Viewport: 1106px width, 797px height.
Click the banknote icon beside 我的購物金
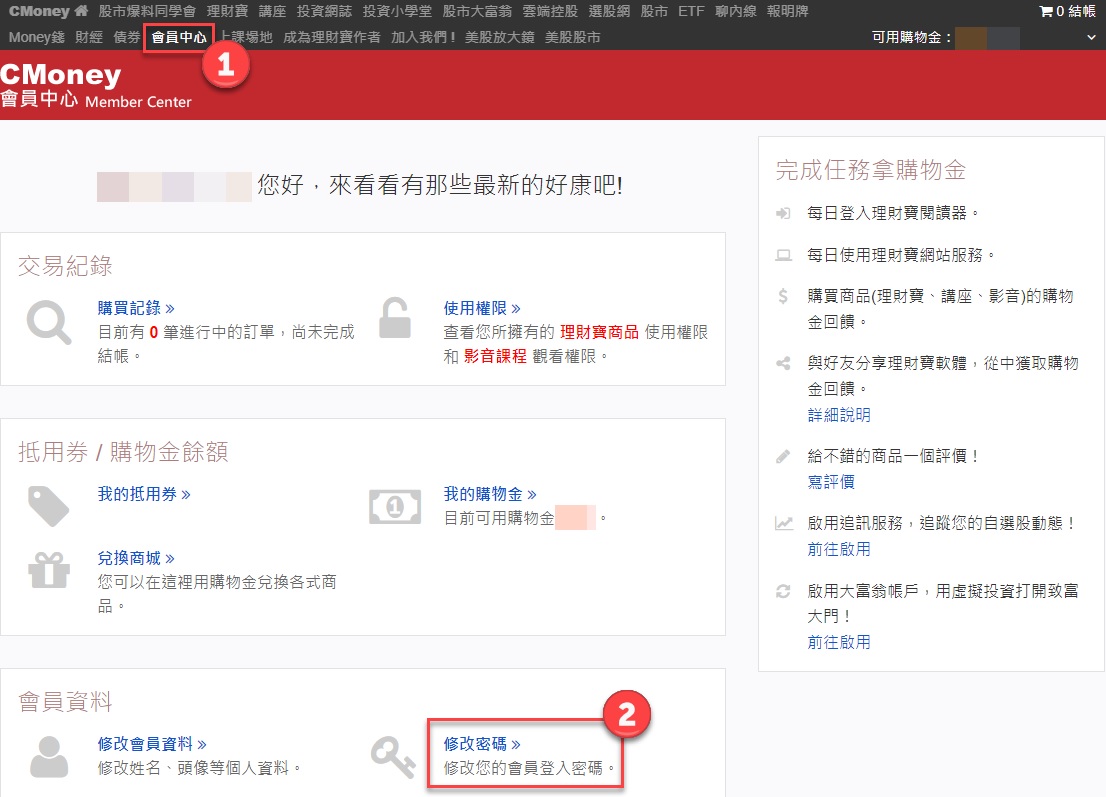coord(394,507)
